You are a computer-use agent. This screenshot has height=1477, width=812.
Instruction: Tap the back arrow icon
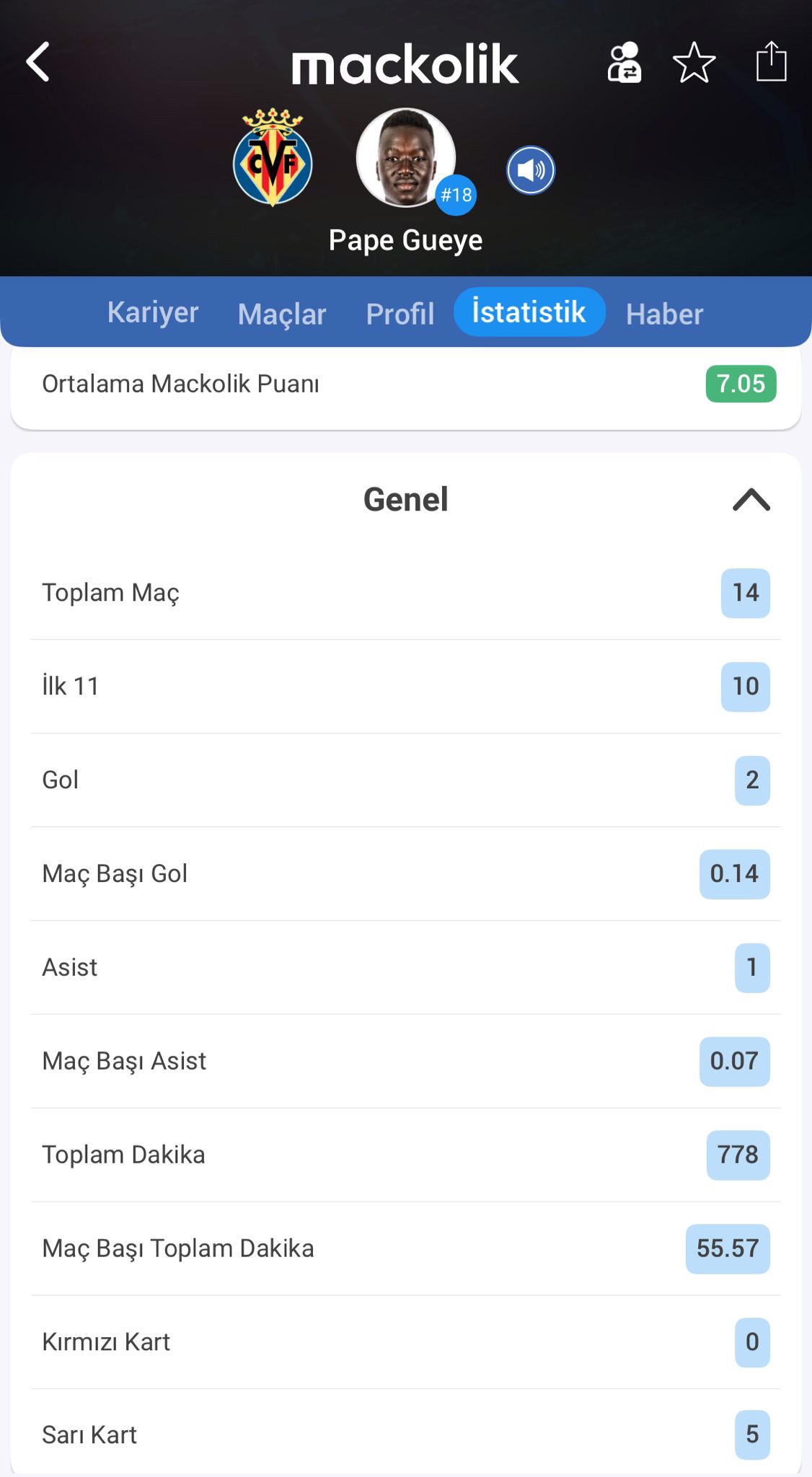38,62
